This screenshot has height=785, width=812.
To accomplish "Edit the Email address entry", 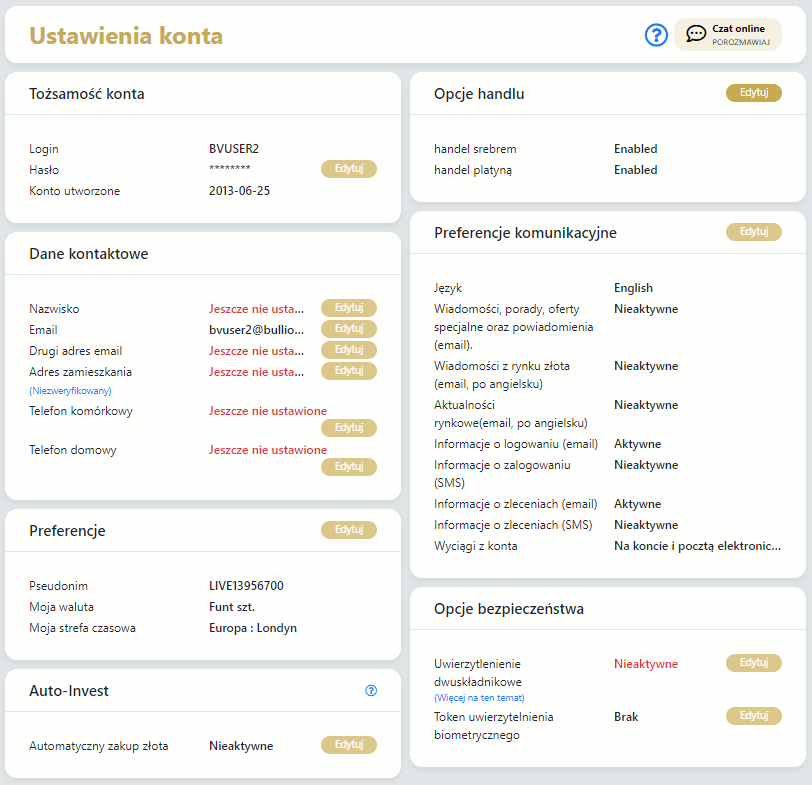I will (348, 329).
